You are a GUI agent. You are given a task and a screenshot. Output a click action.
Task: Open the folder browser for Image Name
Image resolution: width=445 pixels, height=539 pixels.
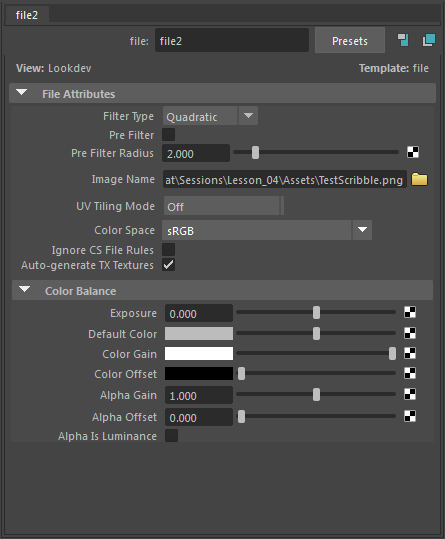419,179
